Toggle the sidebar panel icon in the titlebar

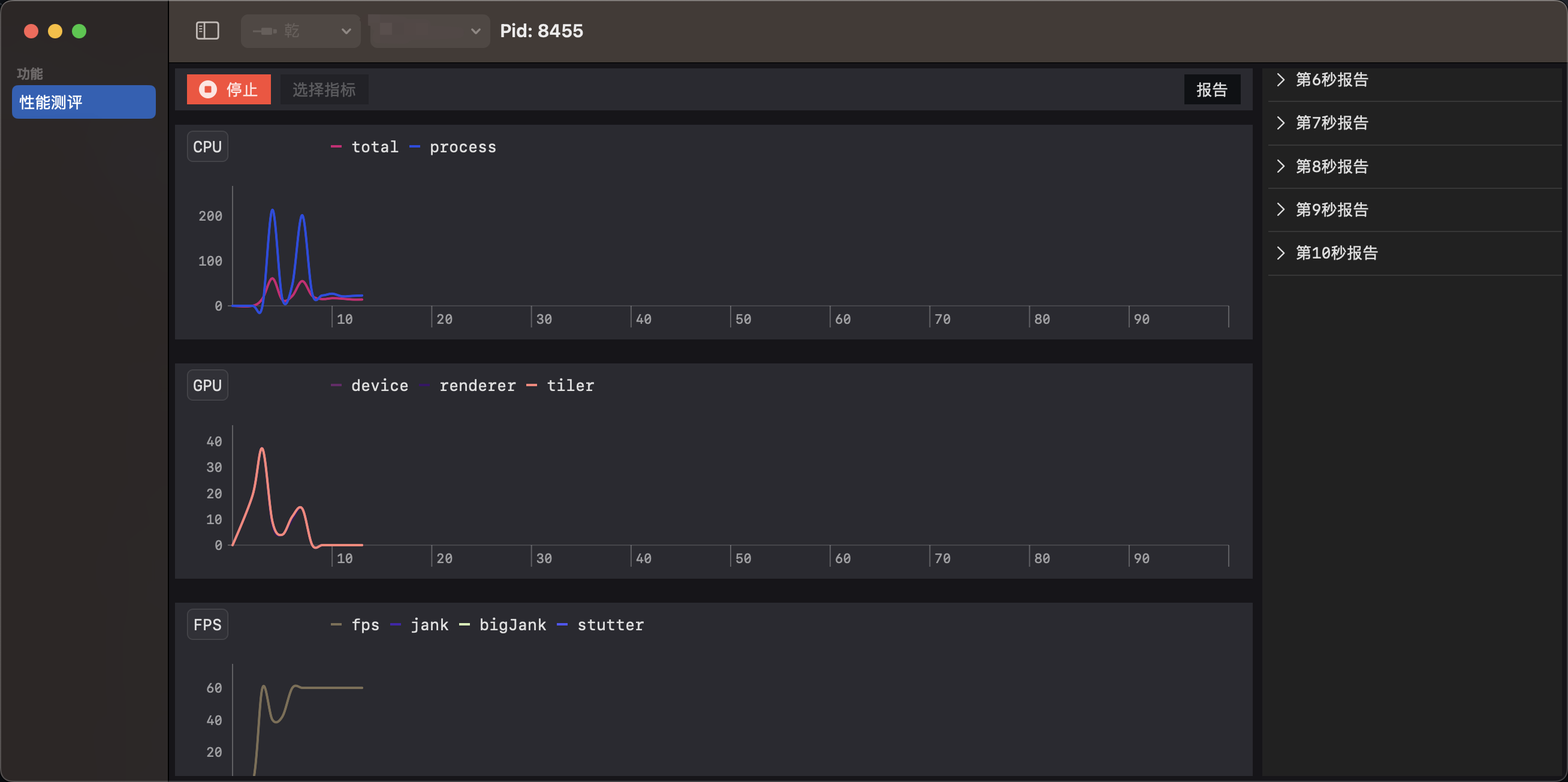[x=207, y=31]
